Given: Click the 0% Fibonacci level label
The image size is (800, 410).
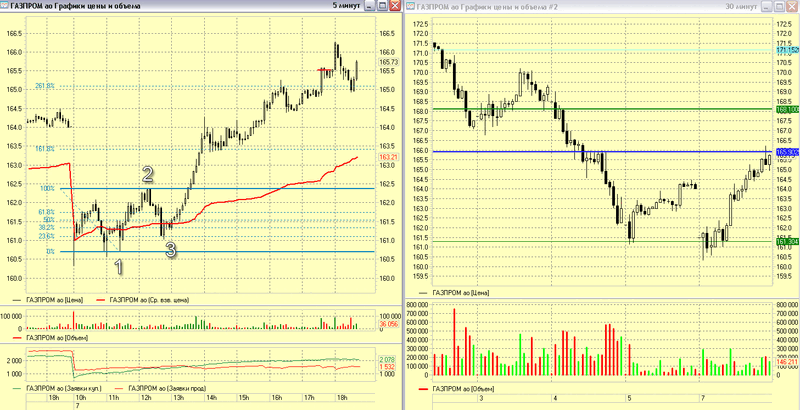Looking at the screenshot, I should pyautogui.click(x=51, y=251).
